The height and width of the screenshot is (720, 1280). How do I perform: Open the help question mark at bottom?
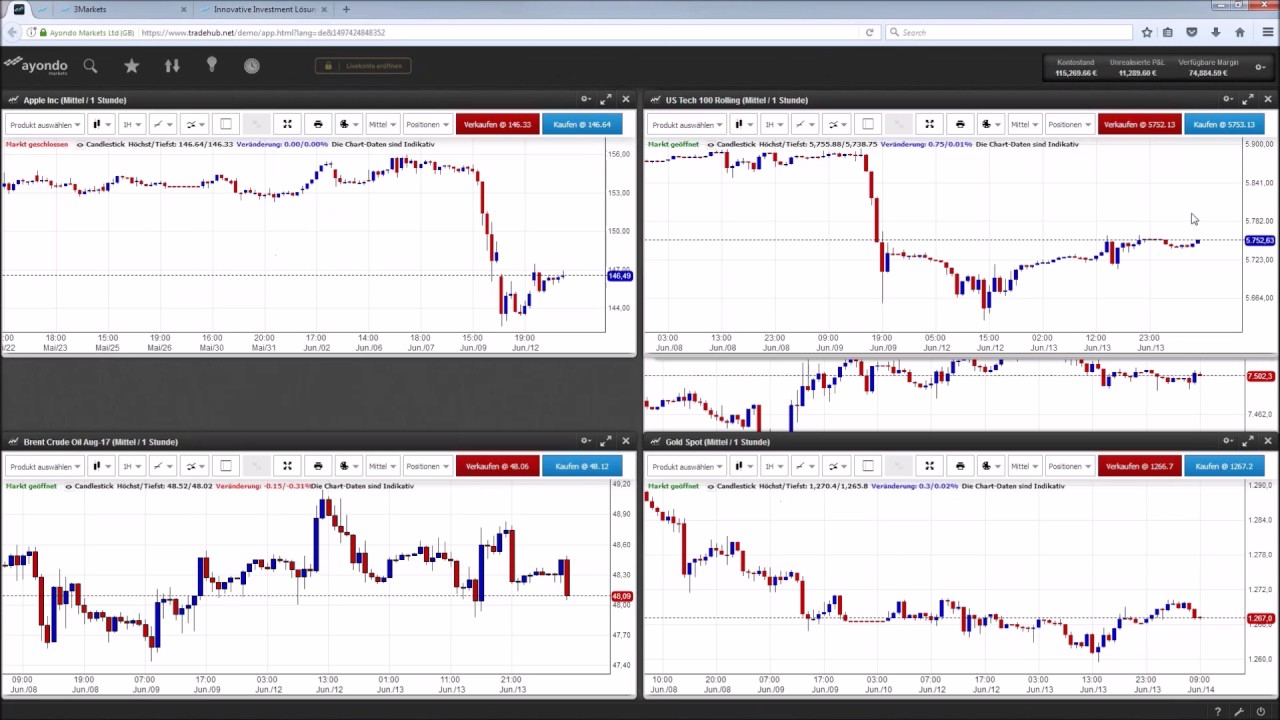pyautogui.click(x=1217, y=712)
